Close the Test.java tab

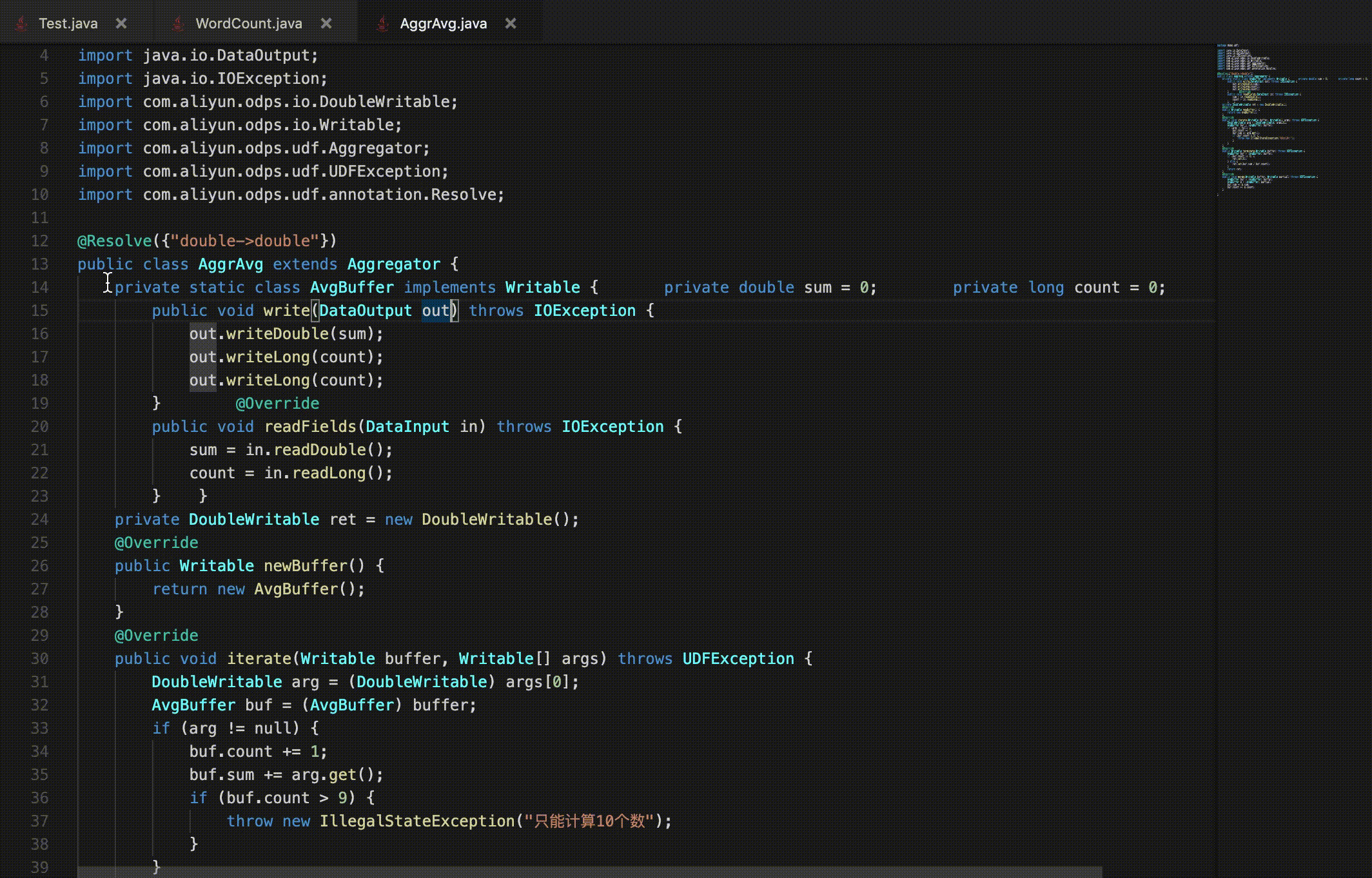click(x=121, y=23)
